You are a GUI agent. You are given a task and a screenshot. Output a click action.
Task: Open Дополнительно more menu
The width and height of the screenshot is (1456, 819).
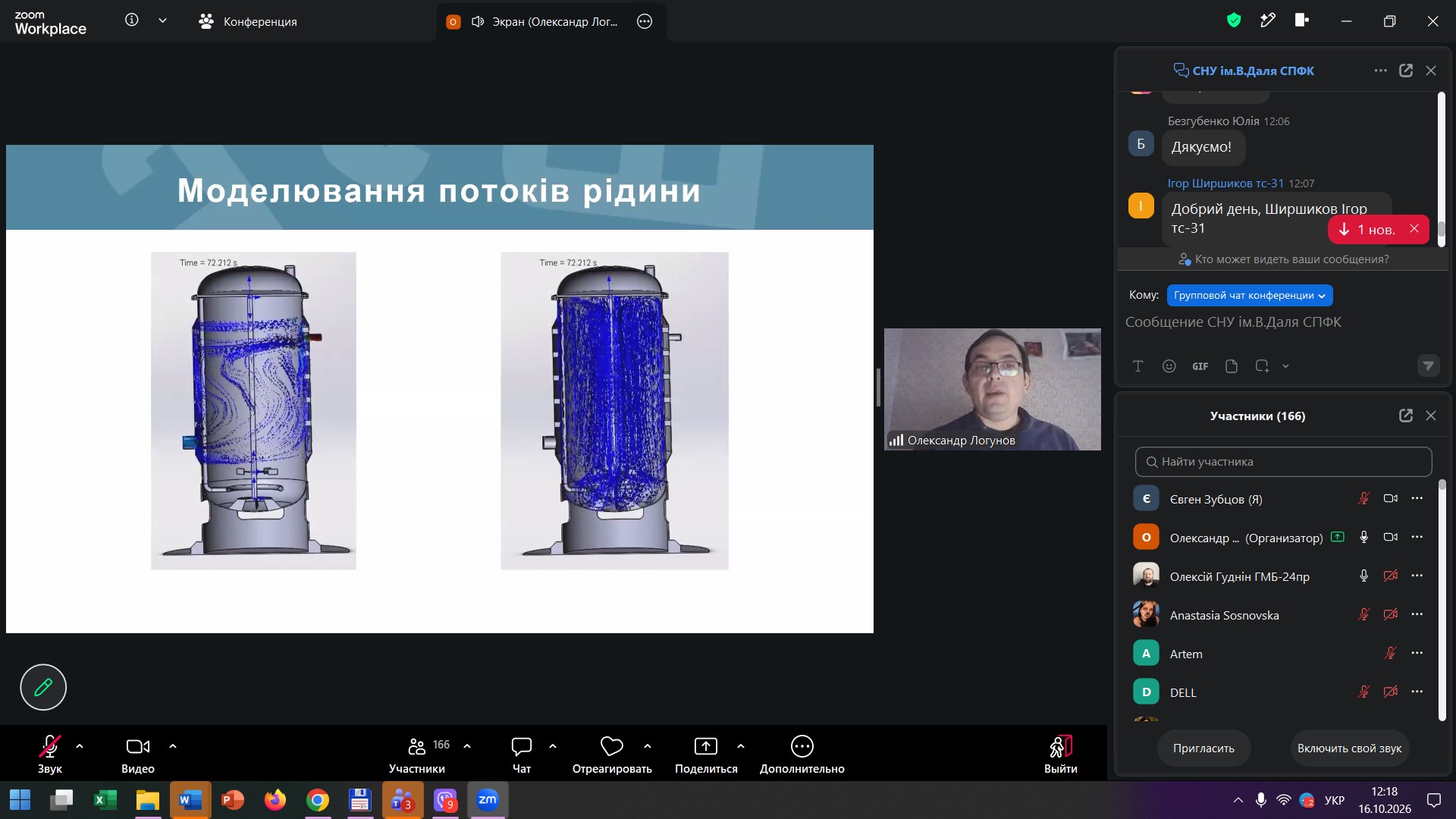click(x=802, y=755)
